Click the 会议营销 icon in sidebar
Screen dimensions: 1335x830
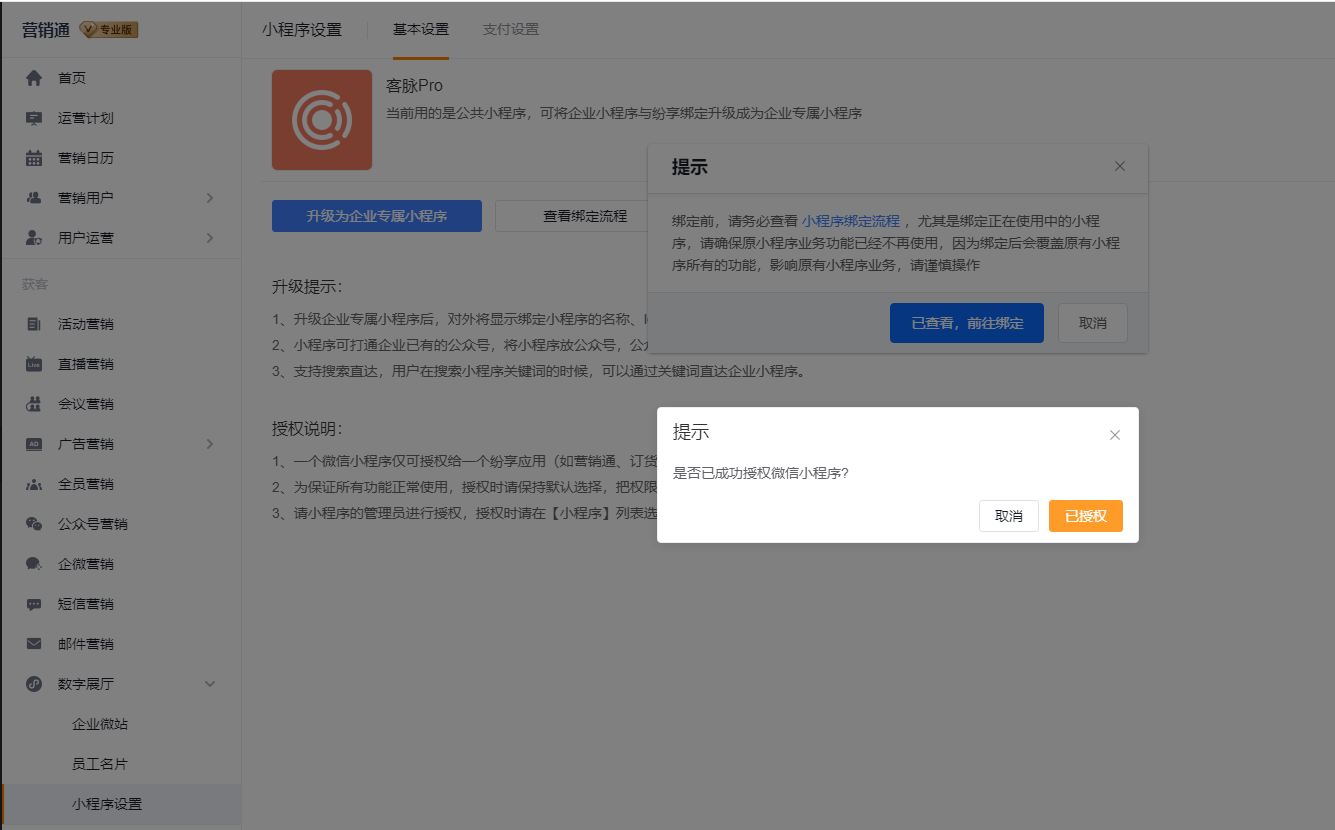[x=34, y=404]
